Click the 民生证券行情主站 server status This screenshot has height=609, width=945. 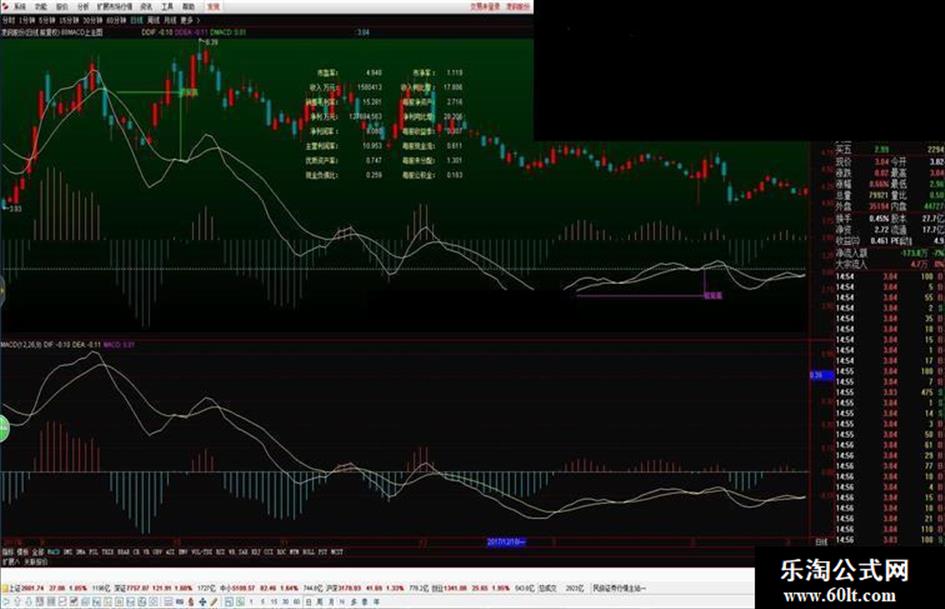[619, 587]
